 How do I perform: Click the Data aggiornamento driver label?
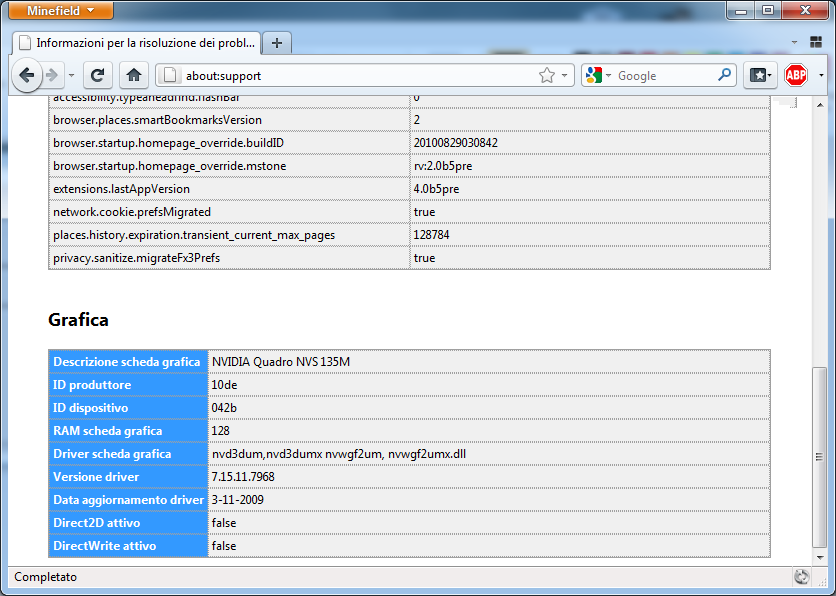pos(128,500)
